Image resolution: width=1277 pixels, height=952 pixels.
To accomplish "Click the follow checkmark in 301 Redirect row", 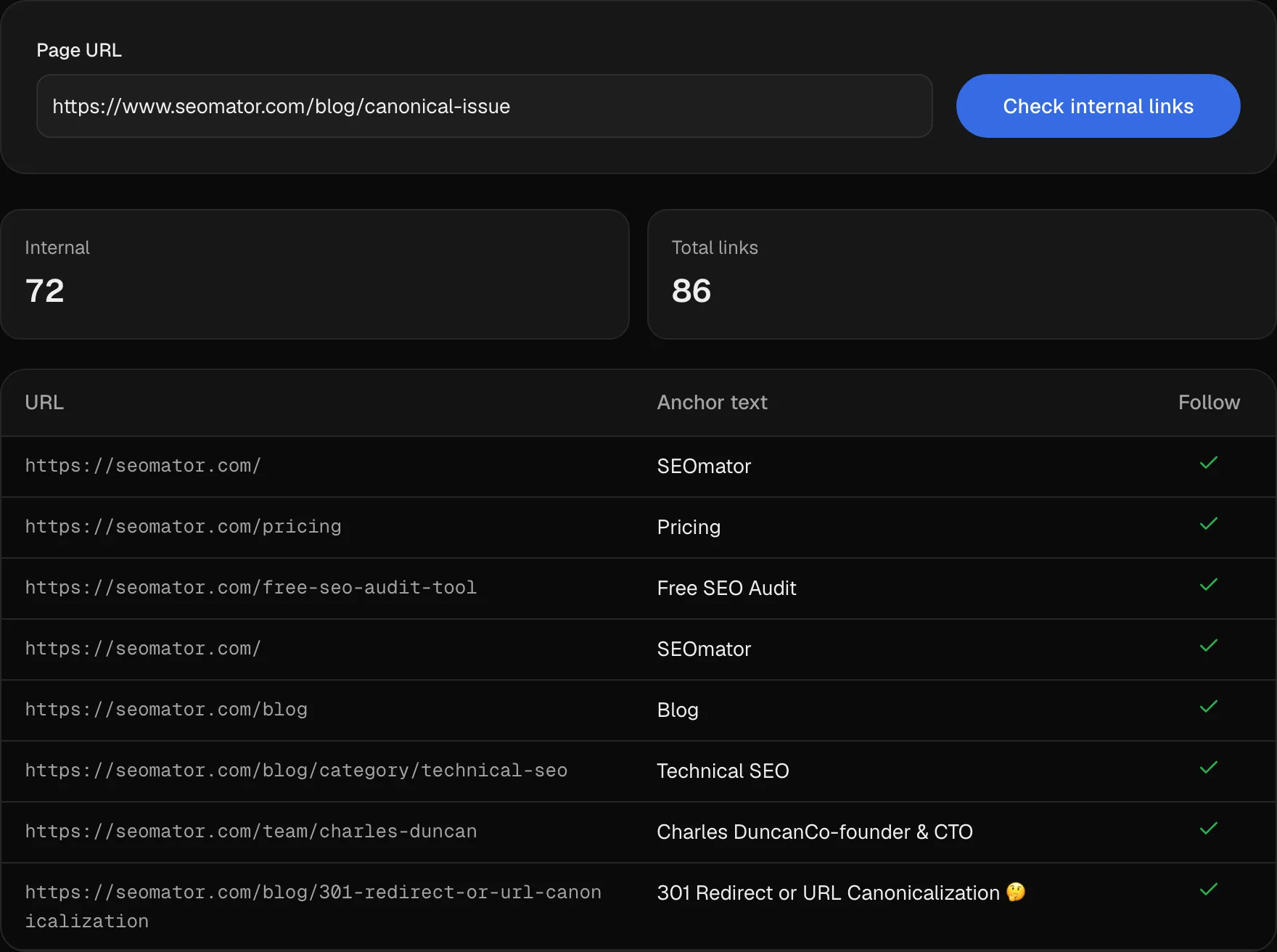I will click(x=1209, y=890).
